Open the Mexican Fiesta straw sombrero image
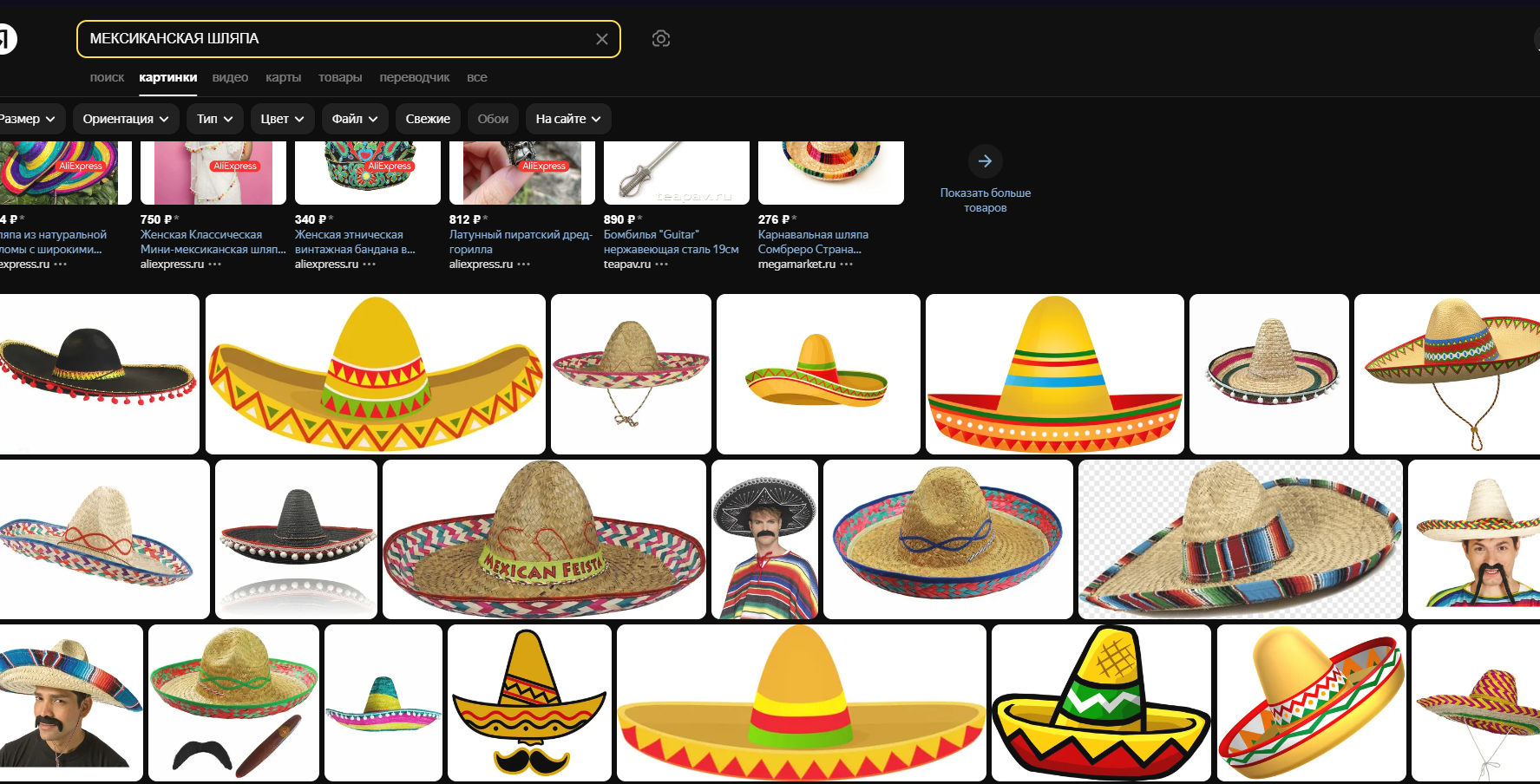The image size is (1540, 784). pyautogui.click(x=544, y=539)
